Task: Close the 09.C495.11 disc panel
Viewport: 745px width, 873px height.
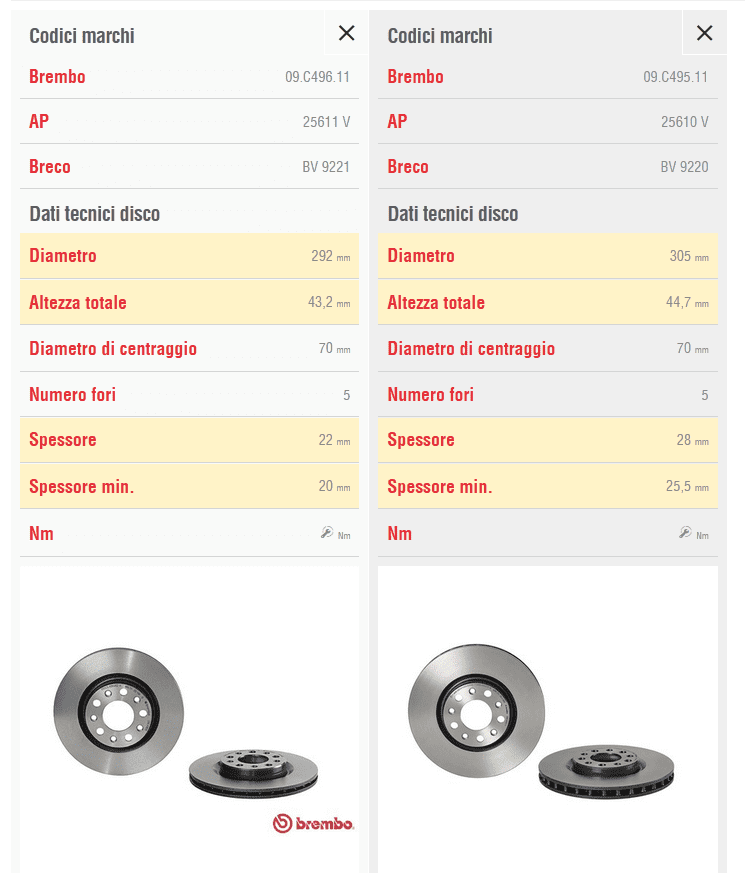Action: point(704,33)
